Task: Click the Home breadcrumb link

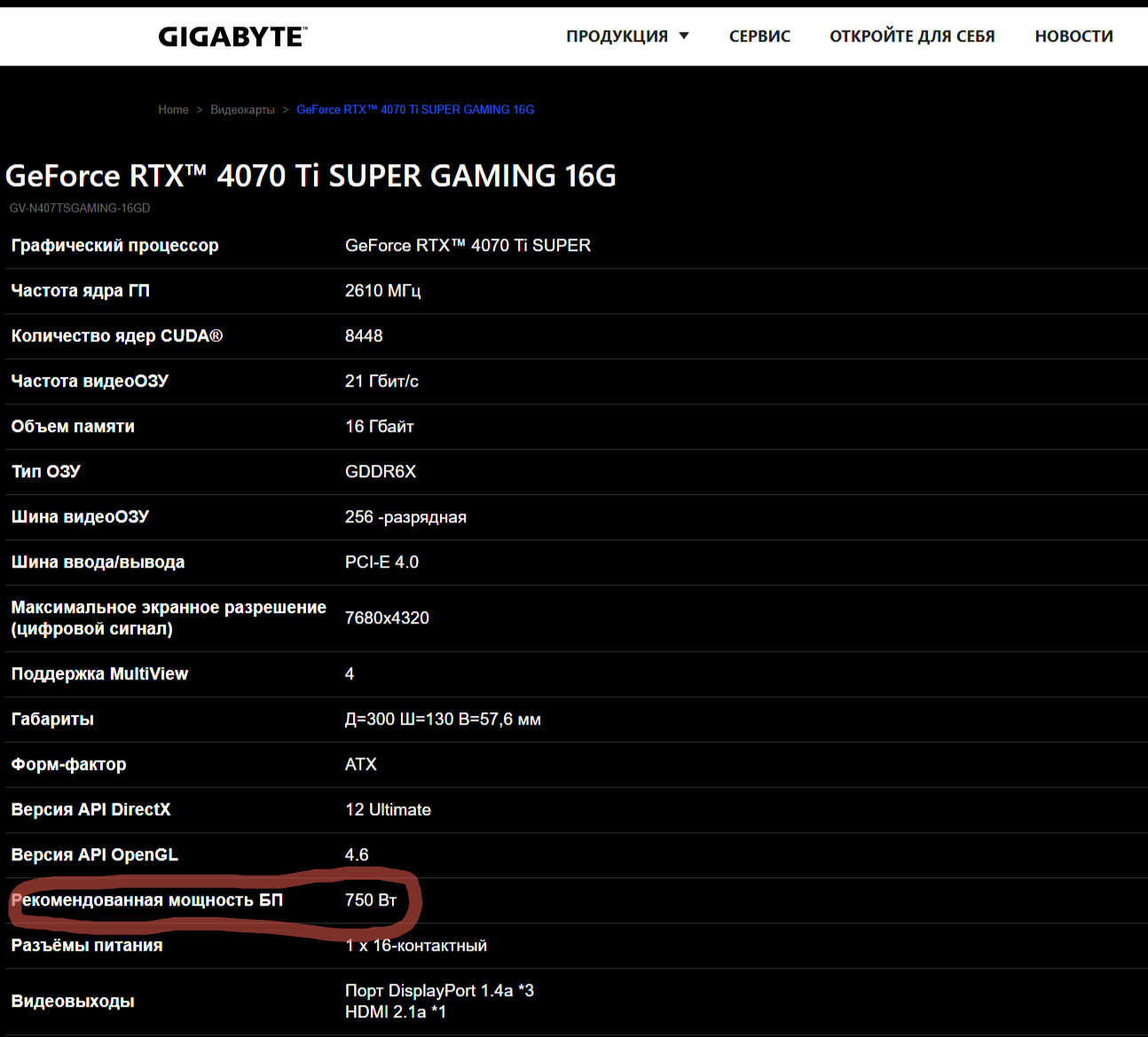Action: pyautogui.click(x=173, y=110)
